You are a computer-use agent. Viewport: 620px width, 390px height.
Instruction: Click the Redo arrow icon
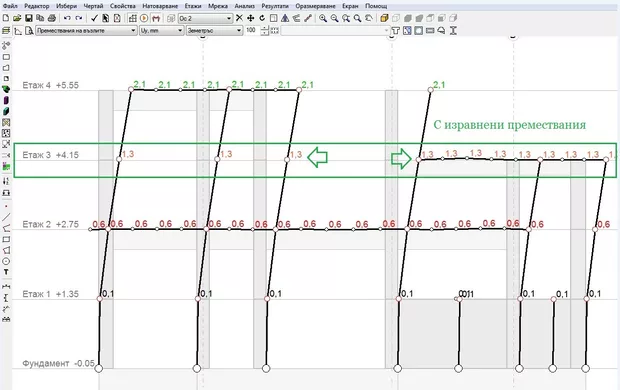[x=79, y=18]
